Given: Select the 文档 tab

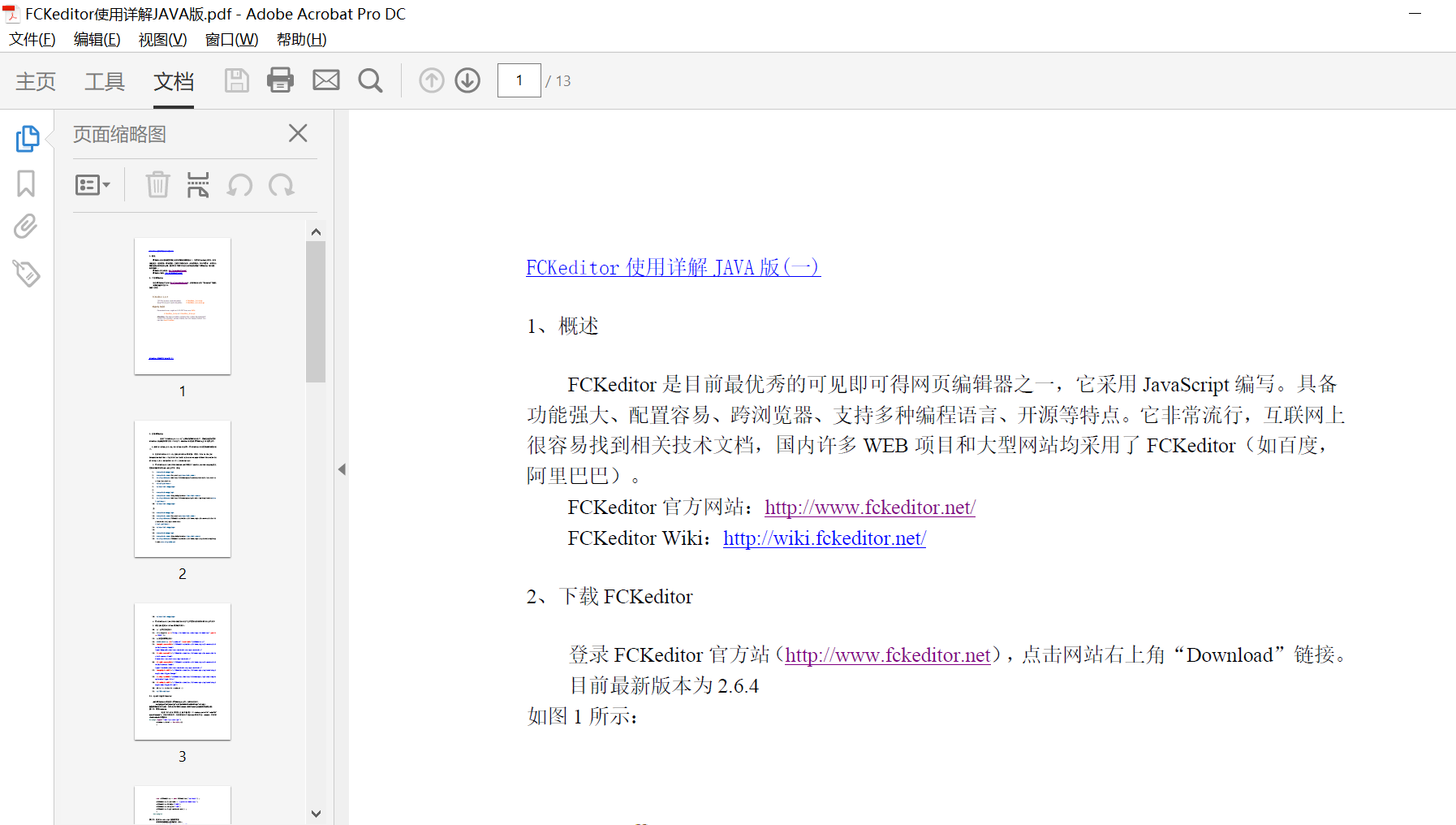Looking at the screenshot, I should [174, 81].
